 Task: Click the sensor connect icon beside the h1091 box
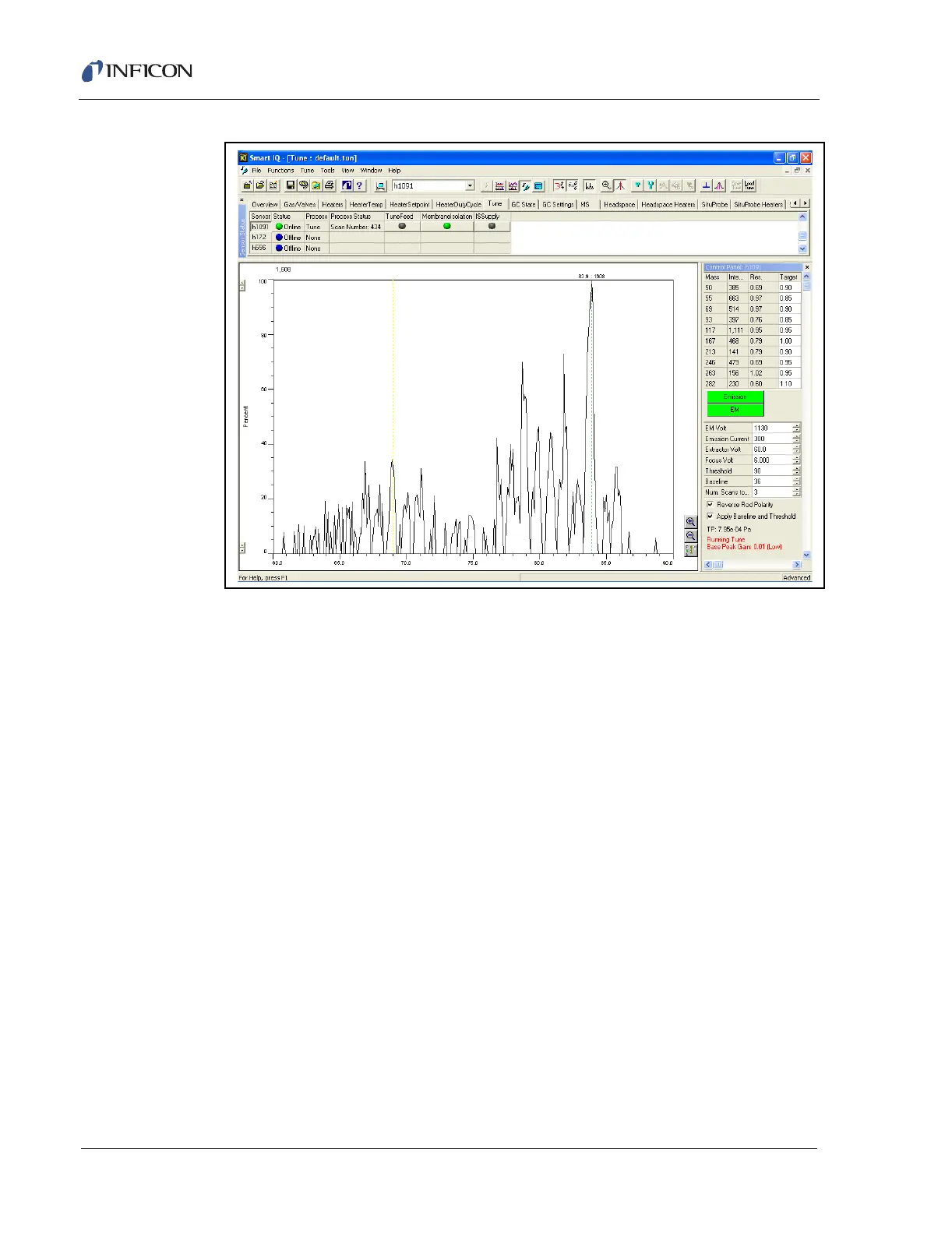tap(380, 185)
